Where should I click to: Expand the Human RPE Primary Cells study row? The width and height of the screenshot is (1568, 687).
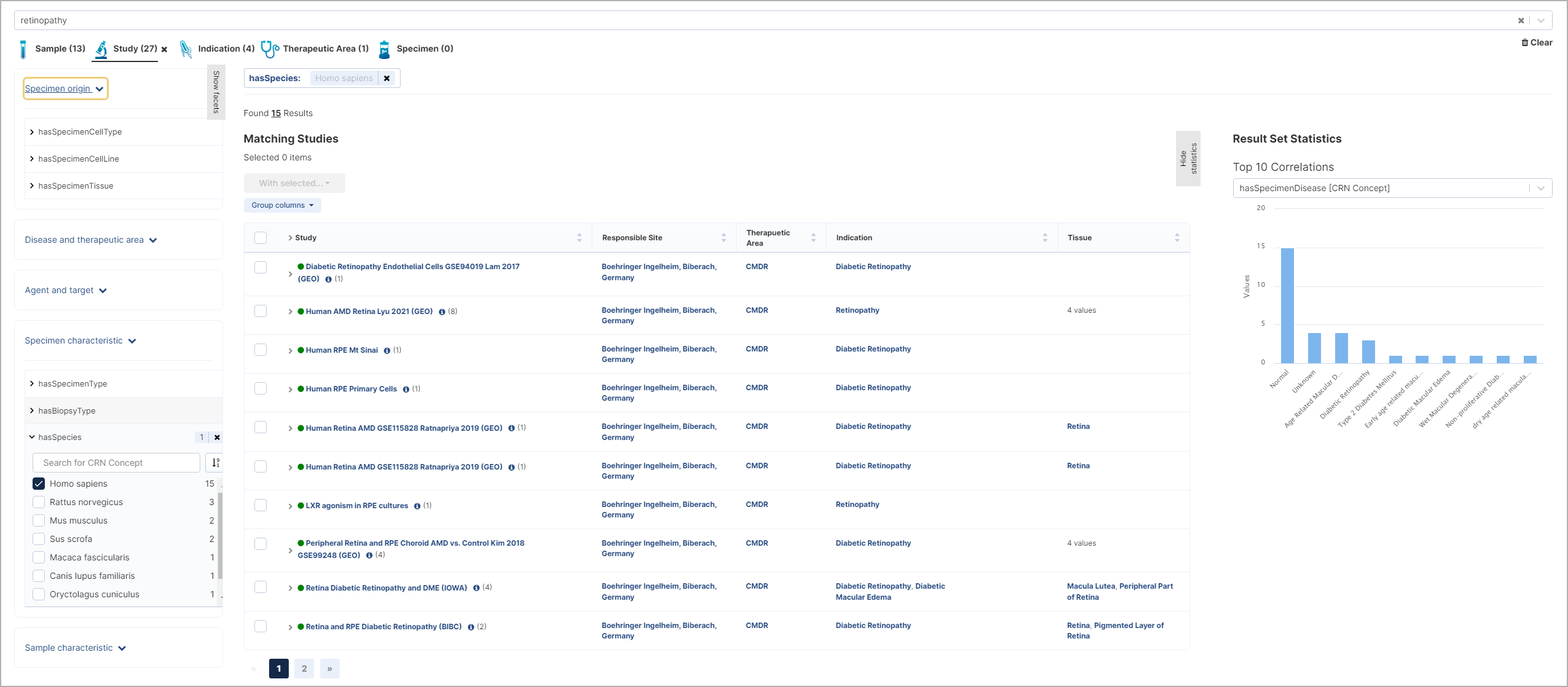290,390
